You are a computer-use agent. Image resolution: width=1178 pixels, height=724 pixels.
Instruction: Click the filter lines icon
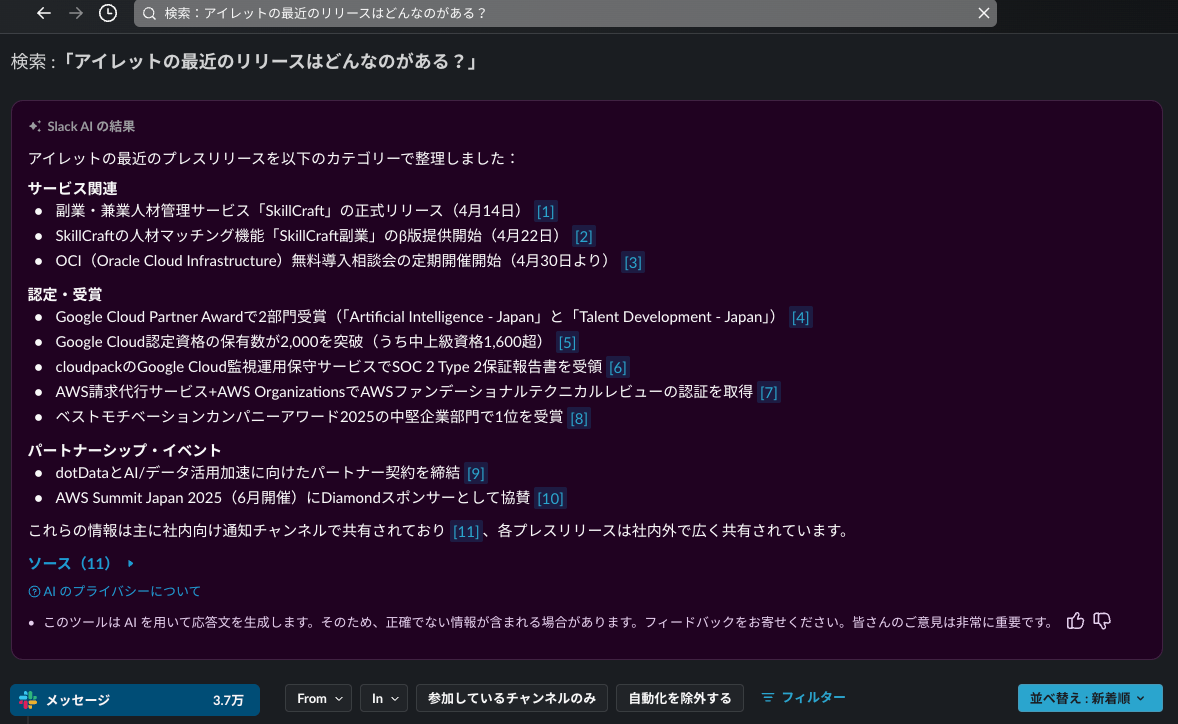[767, 698]
